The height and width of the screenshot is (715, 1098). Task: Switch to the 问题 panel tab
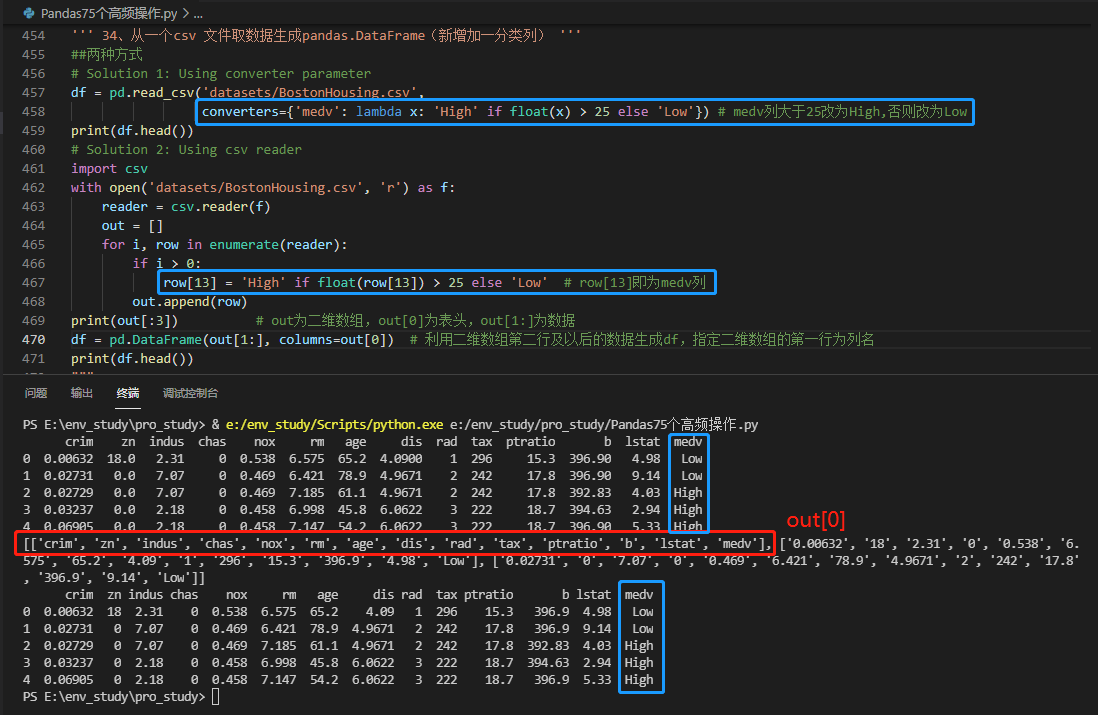[36, 393]
